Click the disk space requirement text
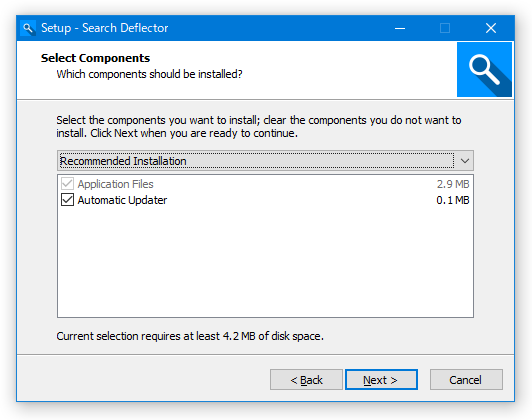 [x=190, y=336]
